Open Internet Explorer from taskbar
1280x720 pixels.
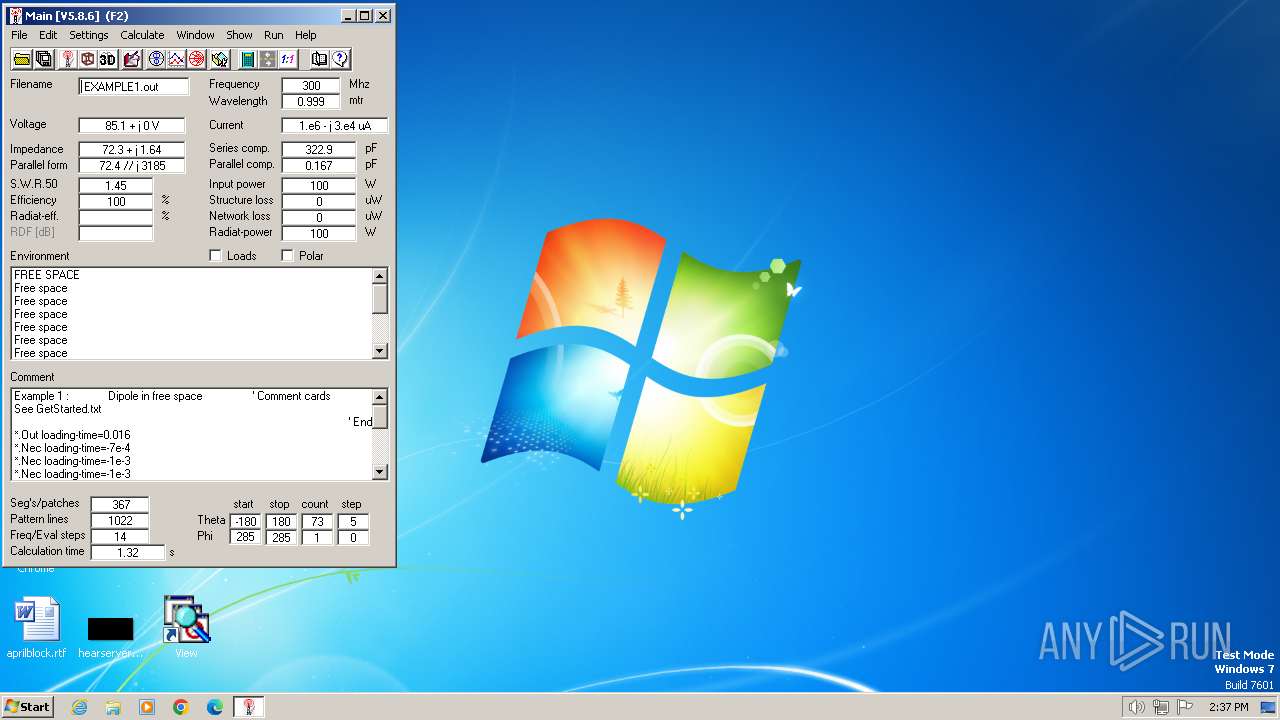click(79, 707)
